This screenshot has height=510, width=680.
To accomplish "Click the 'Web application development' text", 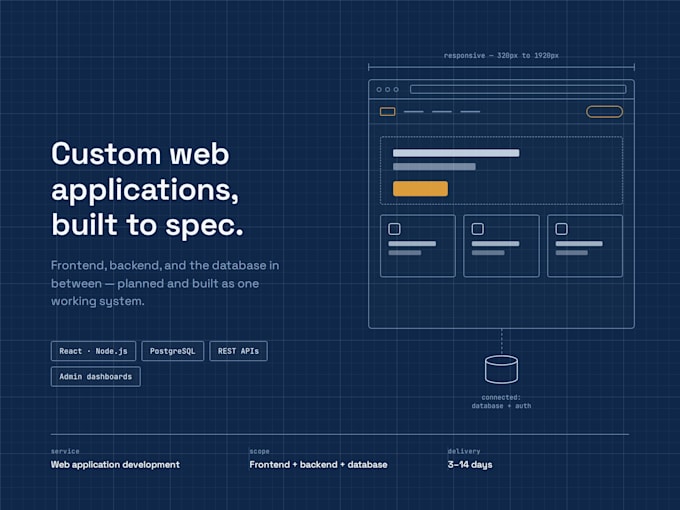I will pyautogui.click(x=115, y=464).
